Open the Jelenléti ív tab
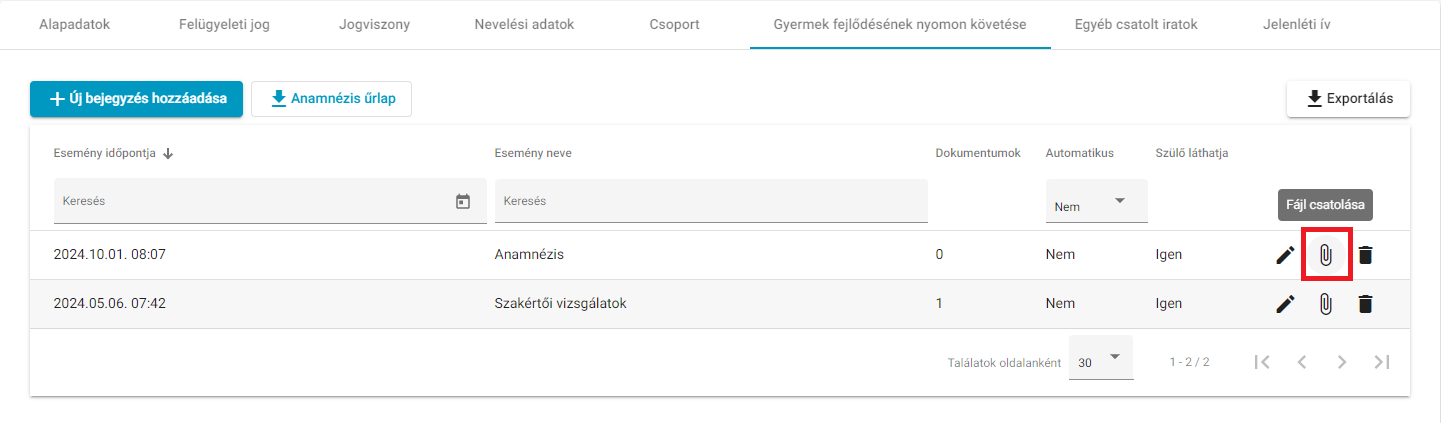1441x423 pixels. pos(1296,24)
